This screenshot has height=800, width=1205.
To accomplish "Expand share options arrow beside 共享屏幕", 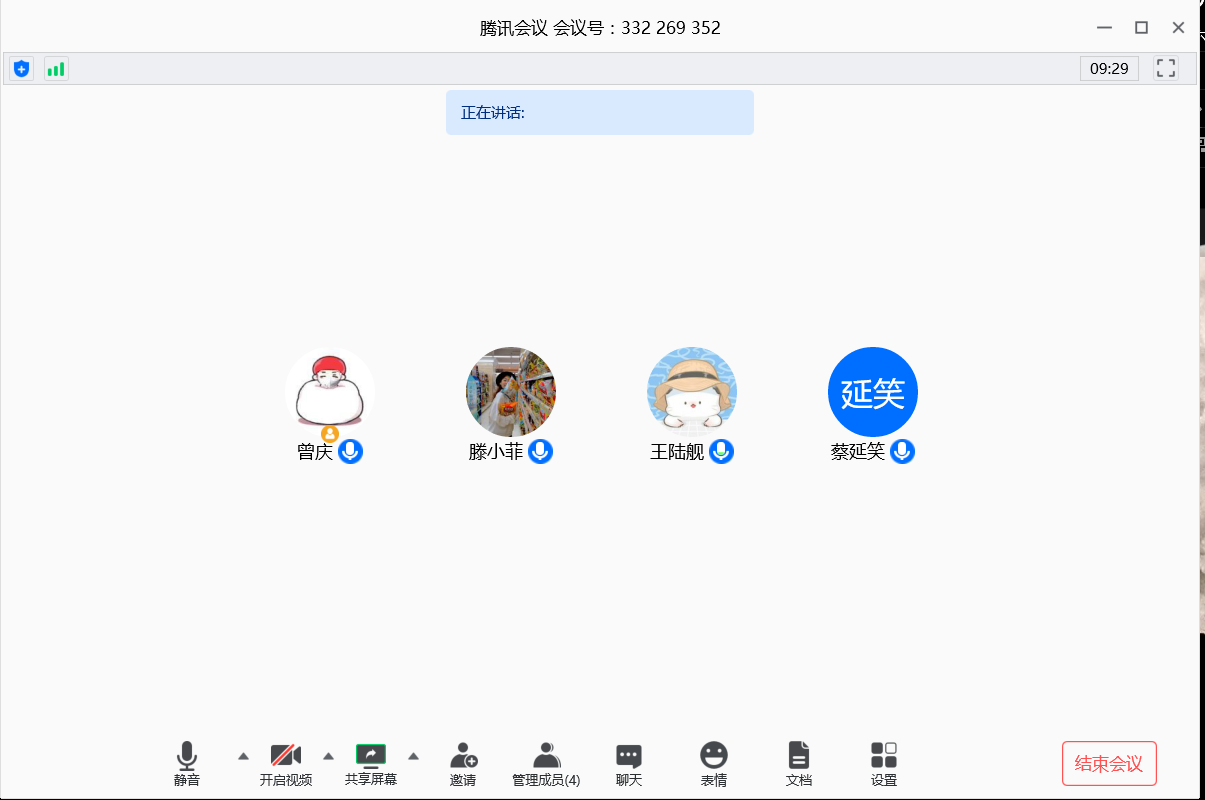I will point(413,756).
